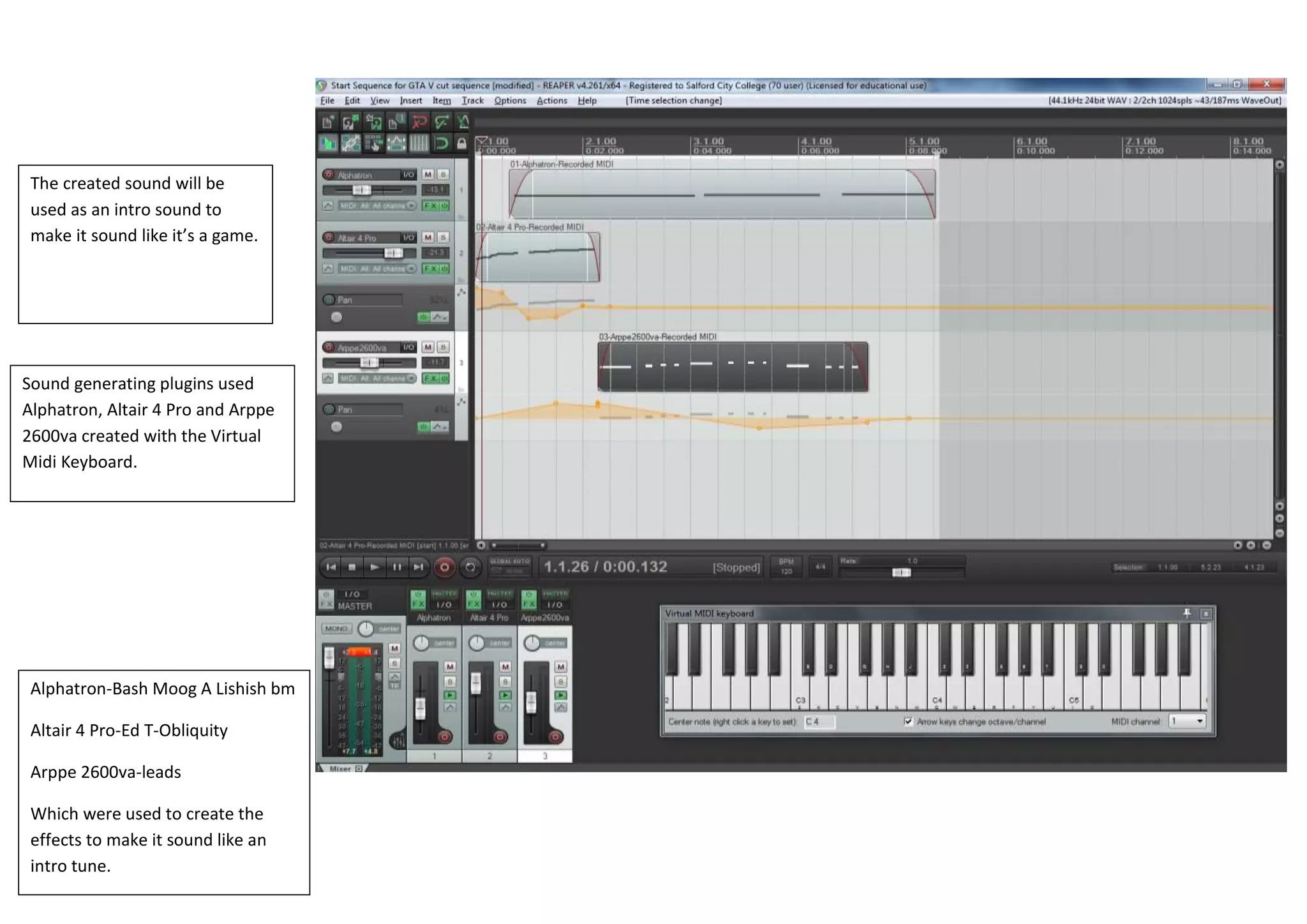
Task: Click the Altair 4 Pro volume fader
Action: (393, 253)
